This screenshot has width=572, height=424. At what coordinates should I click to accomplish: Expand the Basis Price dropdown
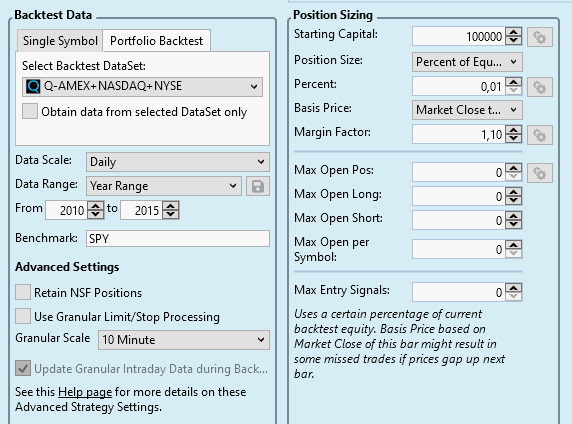(x=467, y=110)
